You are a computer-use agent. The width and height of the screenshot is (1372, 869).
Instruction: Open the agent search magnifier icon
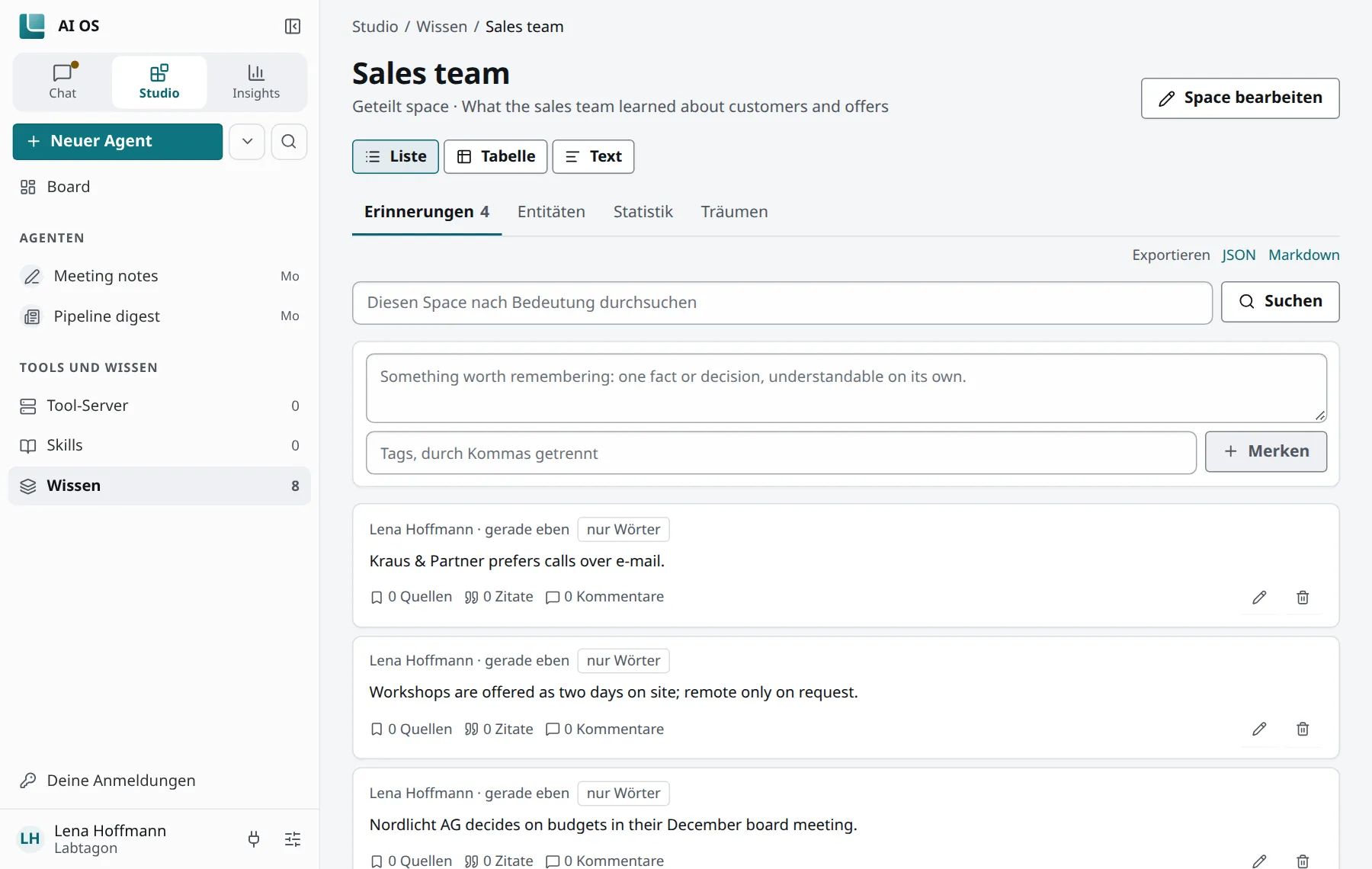coord(289,141)
